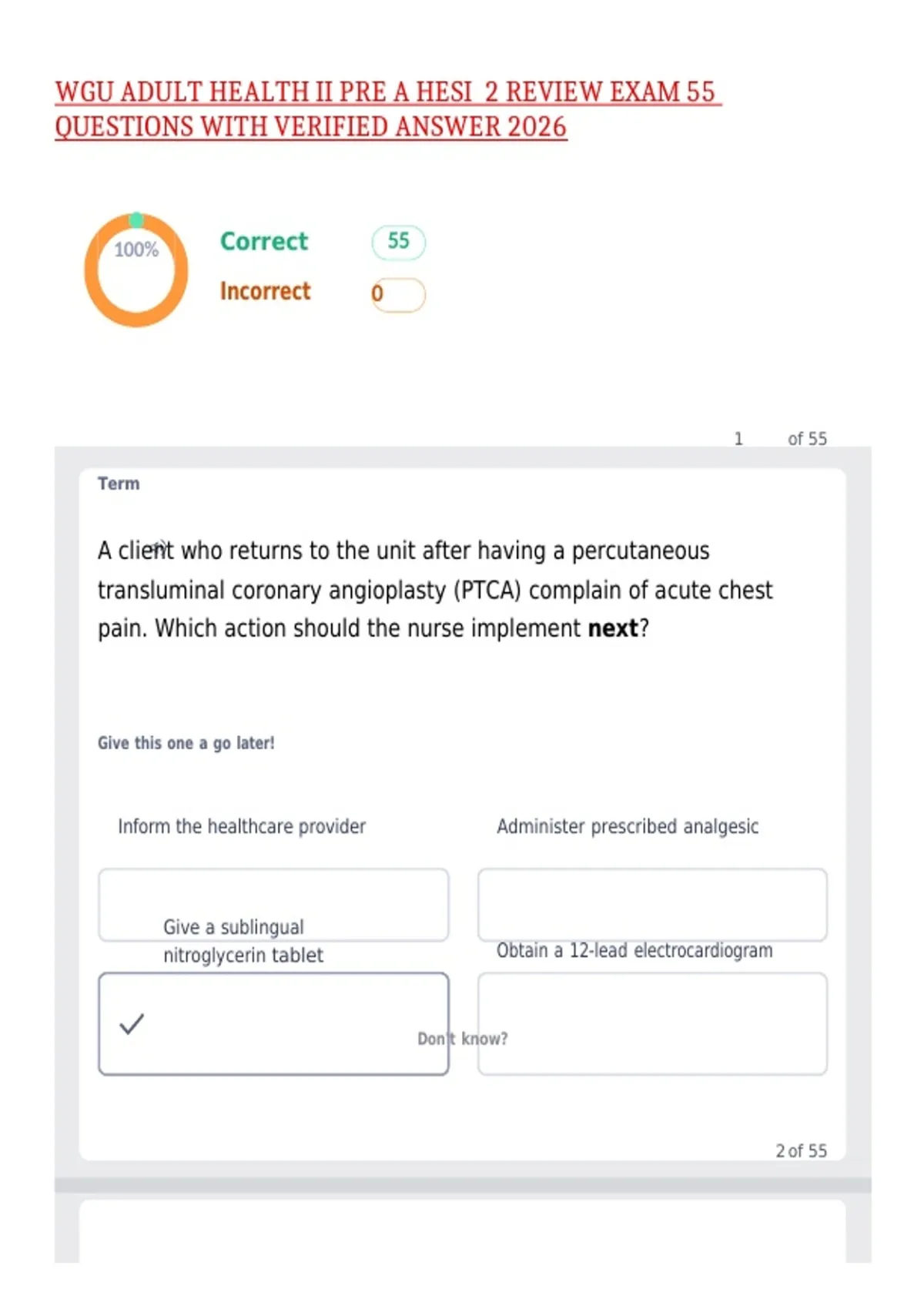Click the 1 of 55 counter

click(x=780, y=439)
